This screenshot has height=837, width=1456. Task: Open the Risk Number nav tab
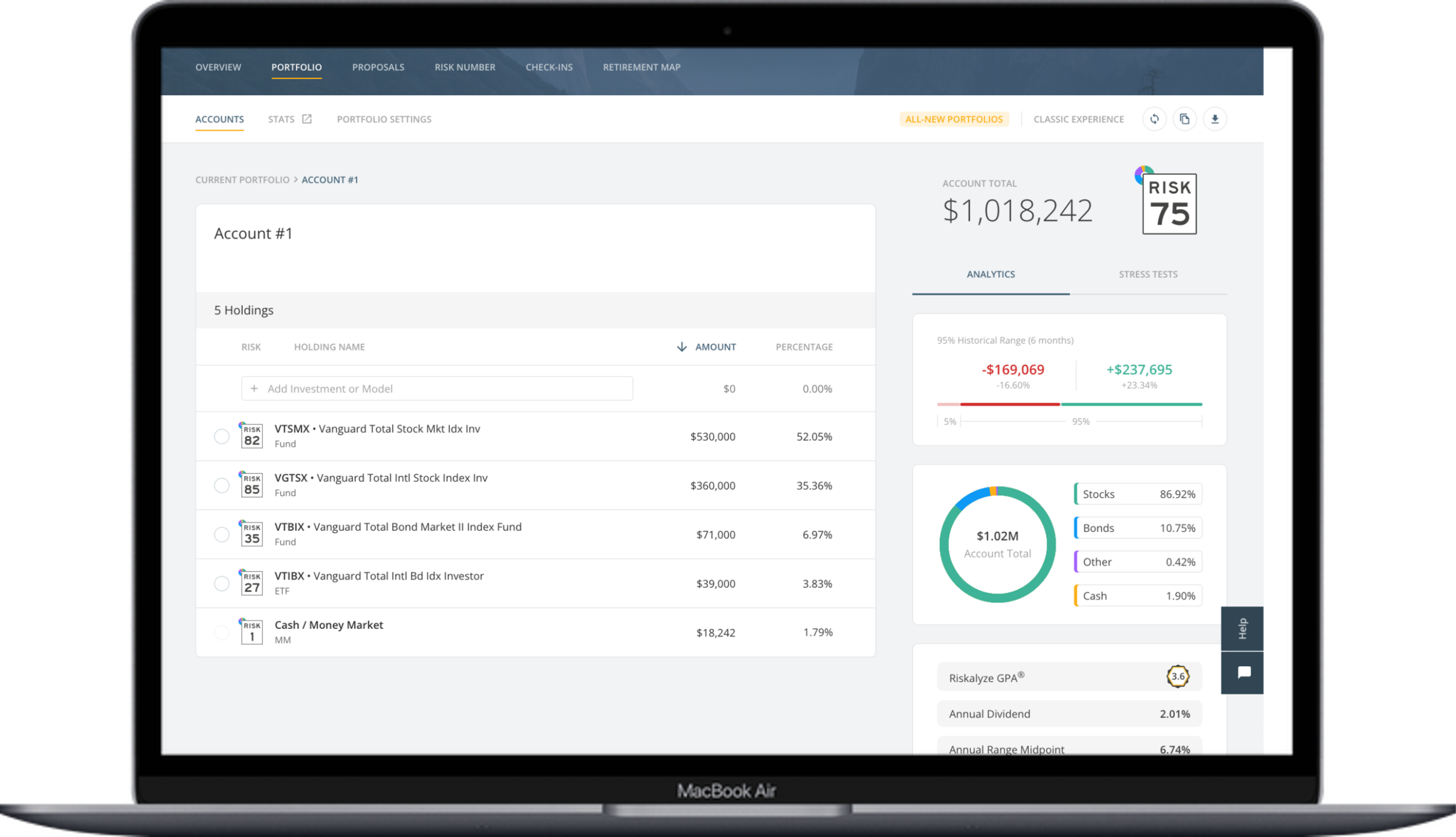464,67
